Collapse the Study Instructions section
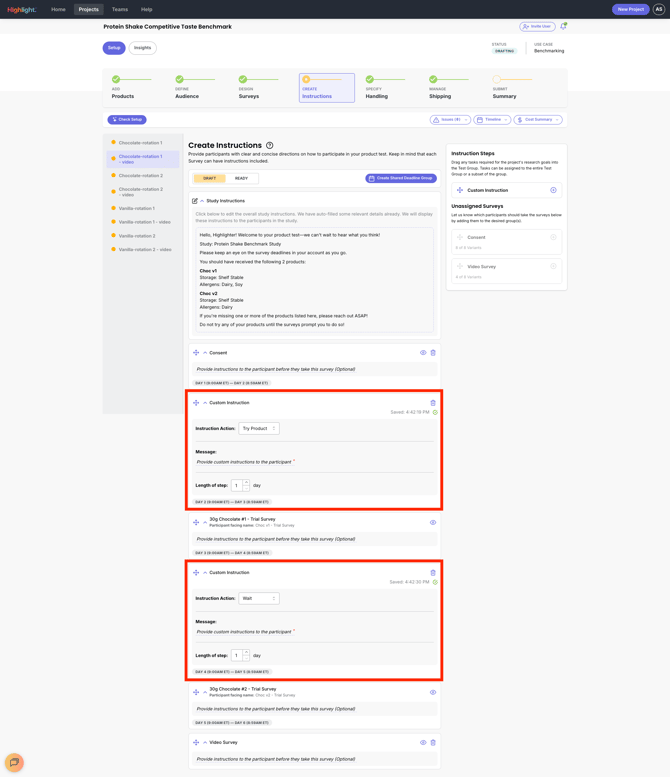Viewport: 670px width, 777px height. coord(202,201)
